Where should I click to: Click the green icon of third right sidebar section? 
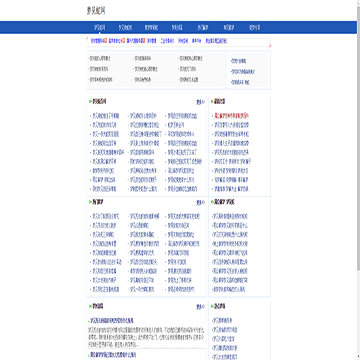(212, 306)
